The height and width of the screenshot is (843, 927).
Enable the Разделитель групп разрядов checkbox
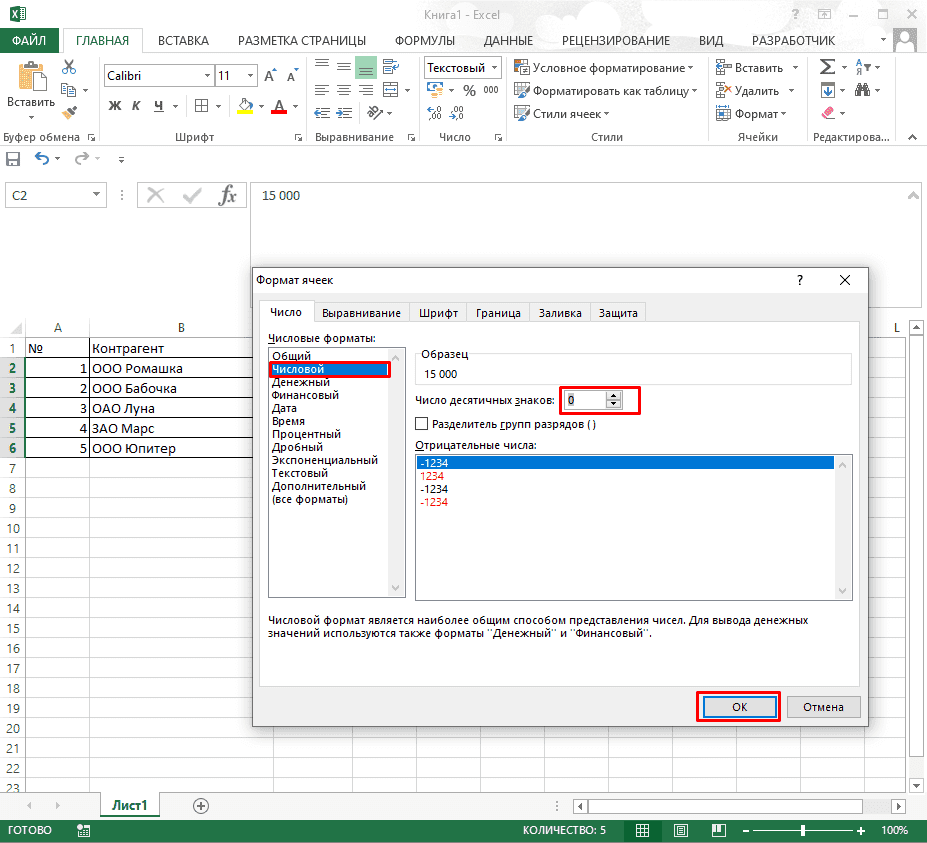coord(422,423)
